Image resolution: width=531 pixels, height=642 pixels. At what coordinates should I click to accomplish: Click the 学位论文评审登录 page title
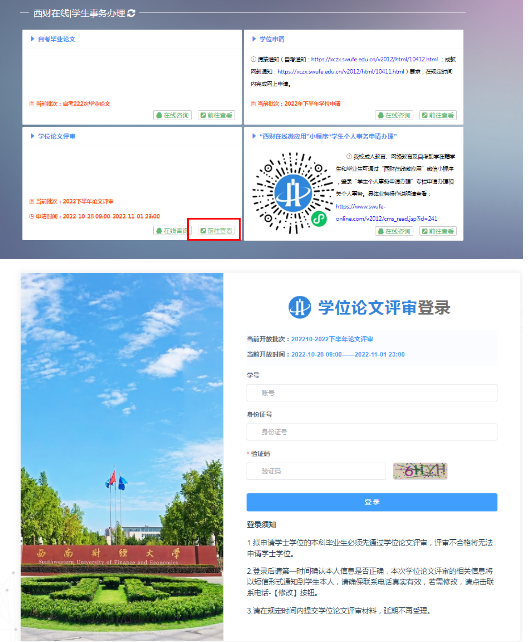tap(384, 307)
